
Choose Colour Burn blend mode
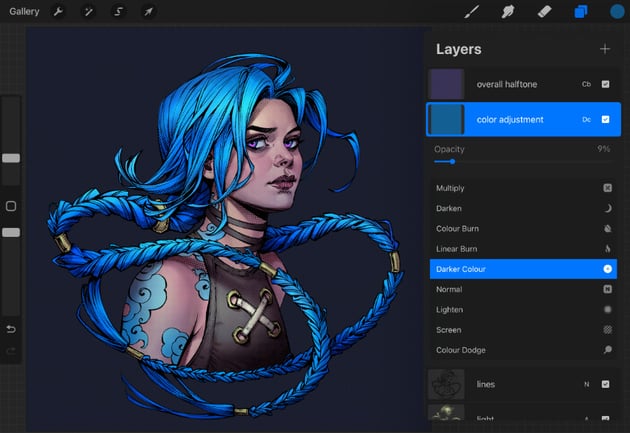[x=523, y=229]
